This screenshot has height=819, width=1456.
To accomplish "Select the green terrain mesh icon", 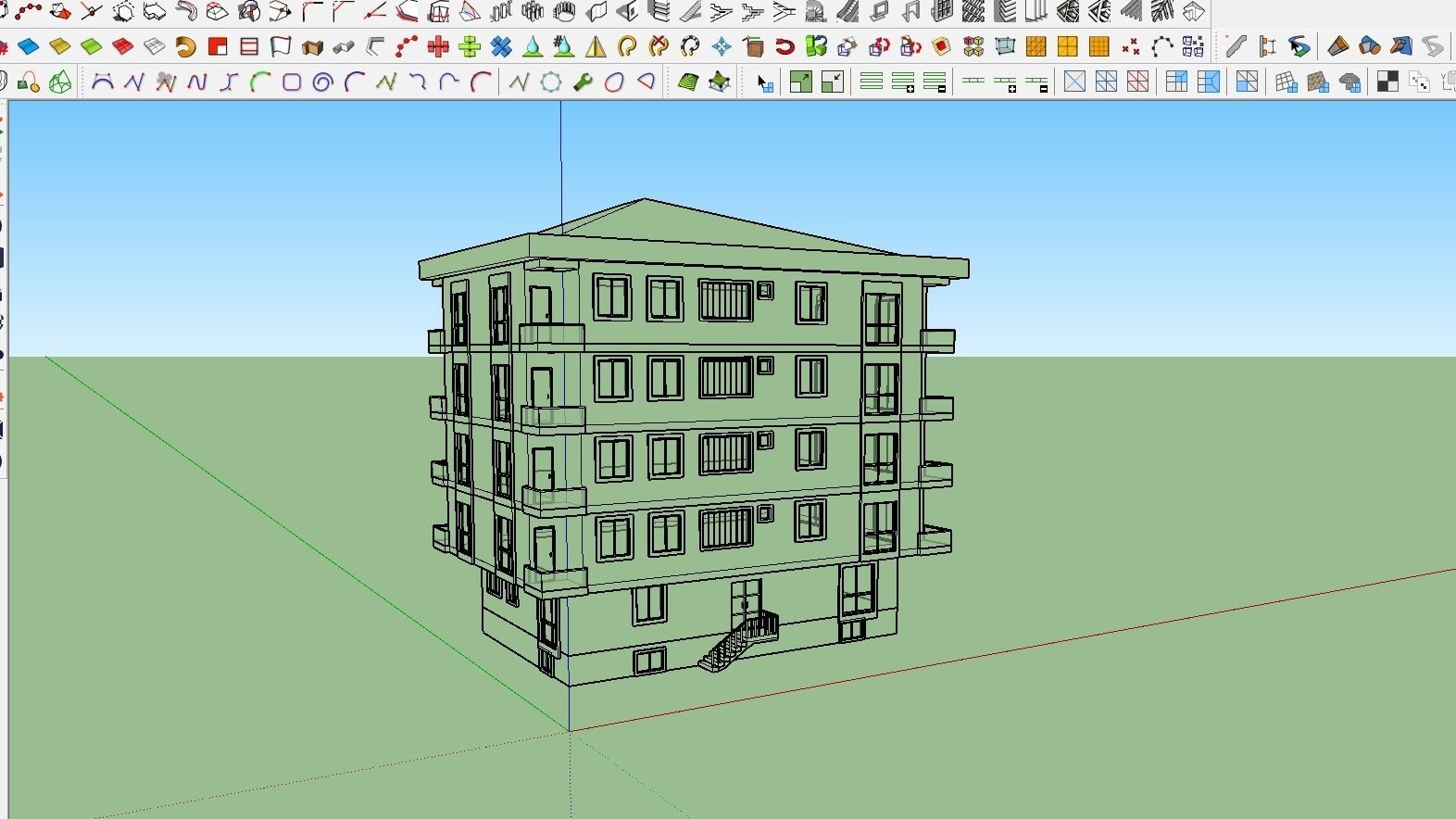I will point(720,82).
